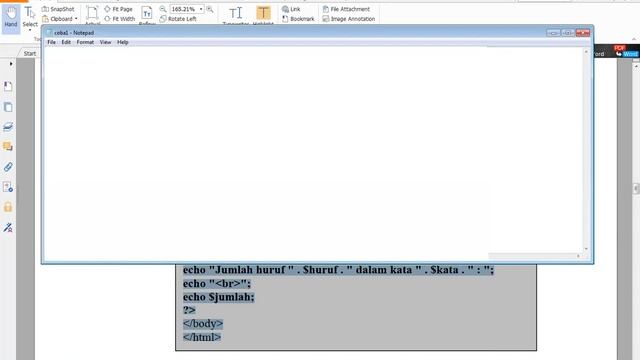640x360 pixels.
Task: Open Notepad Help menu
Action: click(123, 42)
